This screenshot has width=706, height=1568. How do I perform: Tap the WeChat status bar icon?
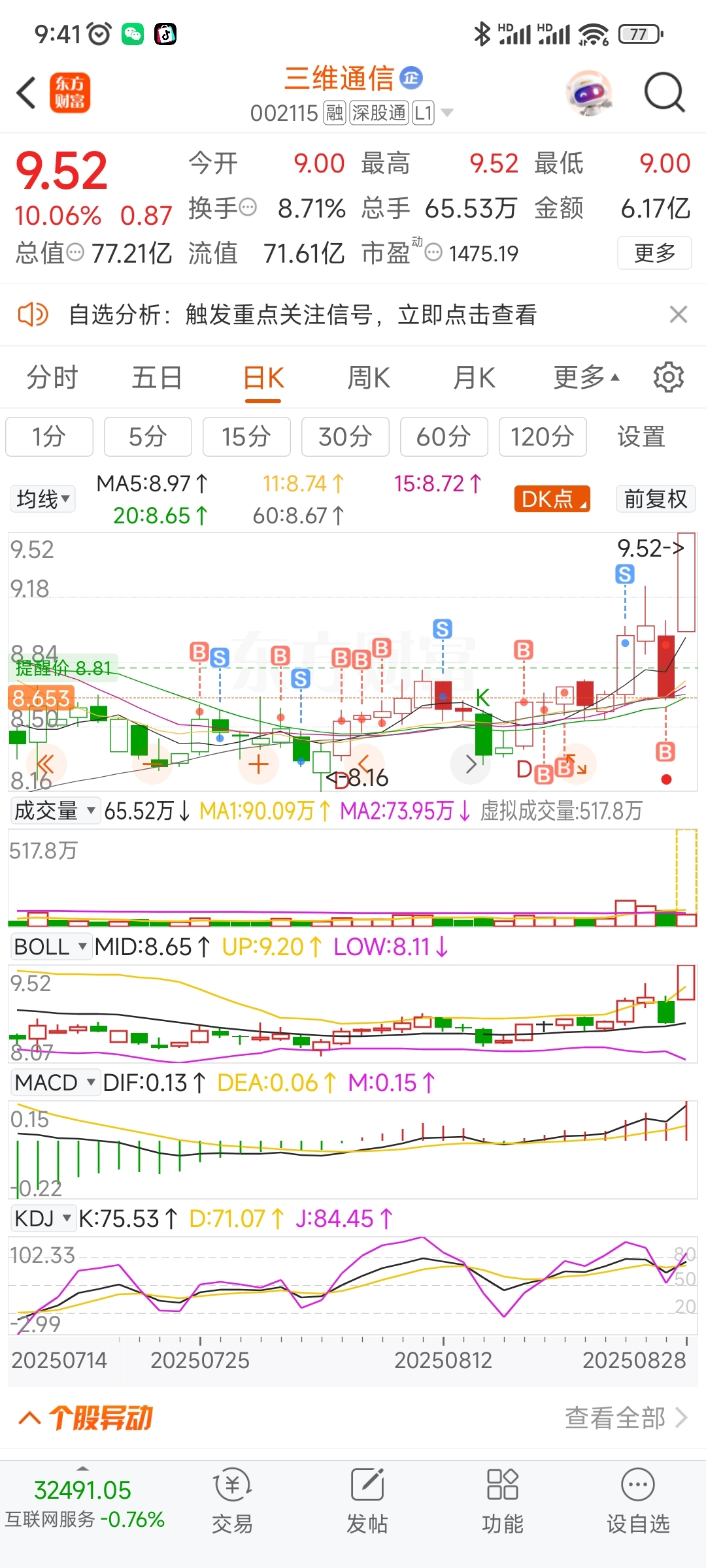[133, 34]
